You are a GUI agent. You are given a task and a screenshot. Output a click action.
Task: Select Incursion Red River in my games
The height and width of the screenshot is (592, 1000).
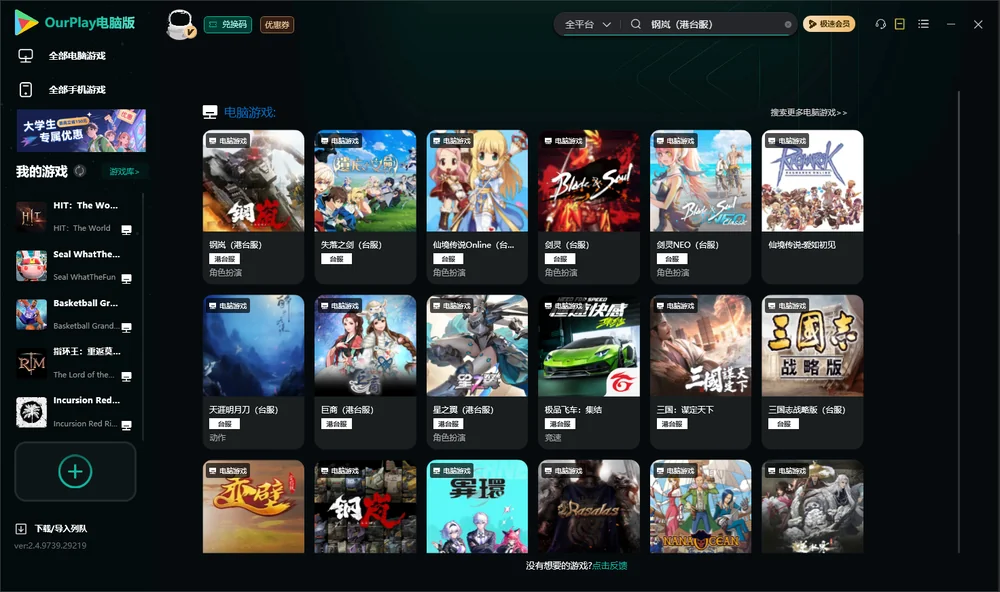[74, 412]
